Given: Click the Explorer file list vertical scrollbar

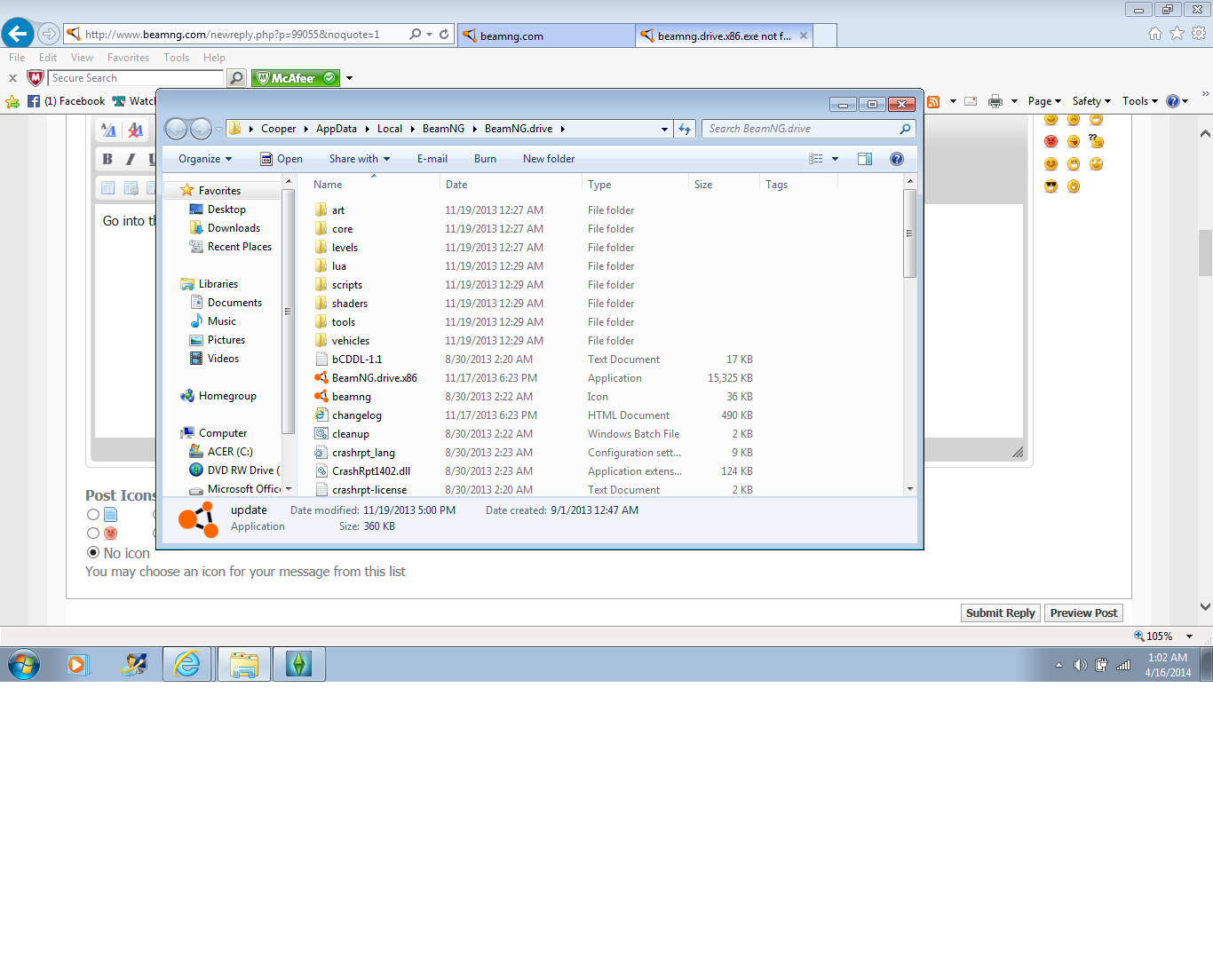Looking at the screenshot, I should 909,233.
